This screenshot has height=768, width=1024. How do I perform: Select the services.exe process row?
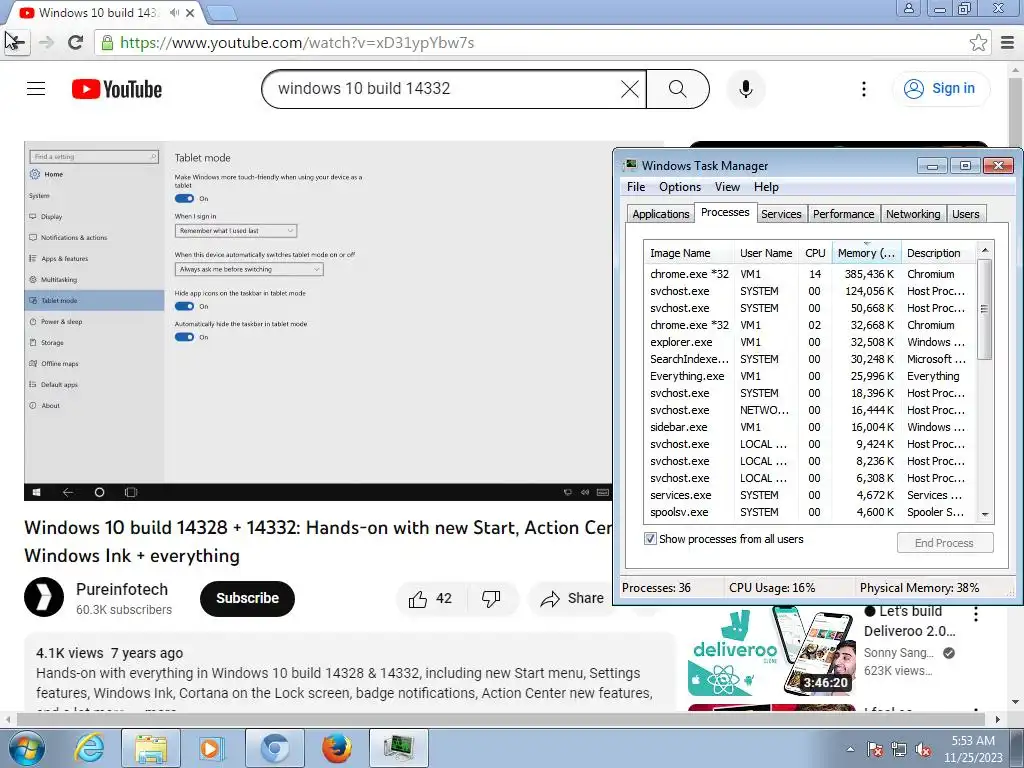(810, 495)
